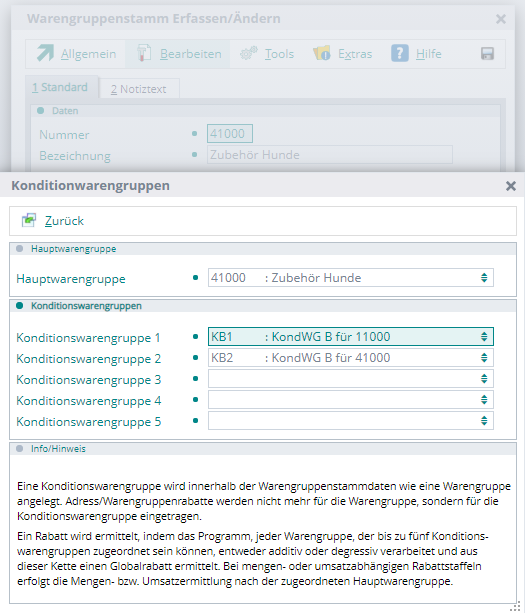The image size is (525, 613).
Task: Select the 1 Standard tab
Action: point(61,87)
